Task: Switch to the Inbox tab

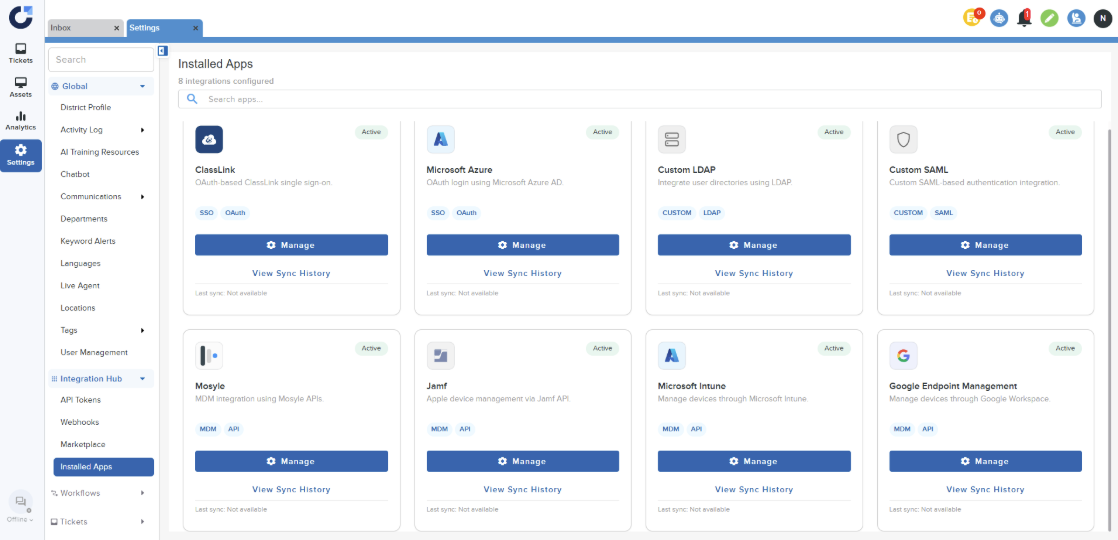Action: [x=80, y=28]
